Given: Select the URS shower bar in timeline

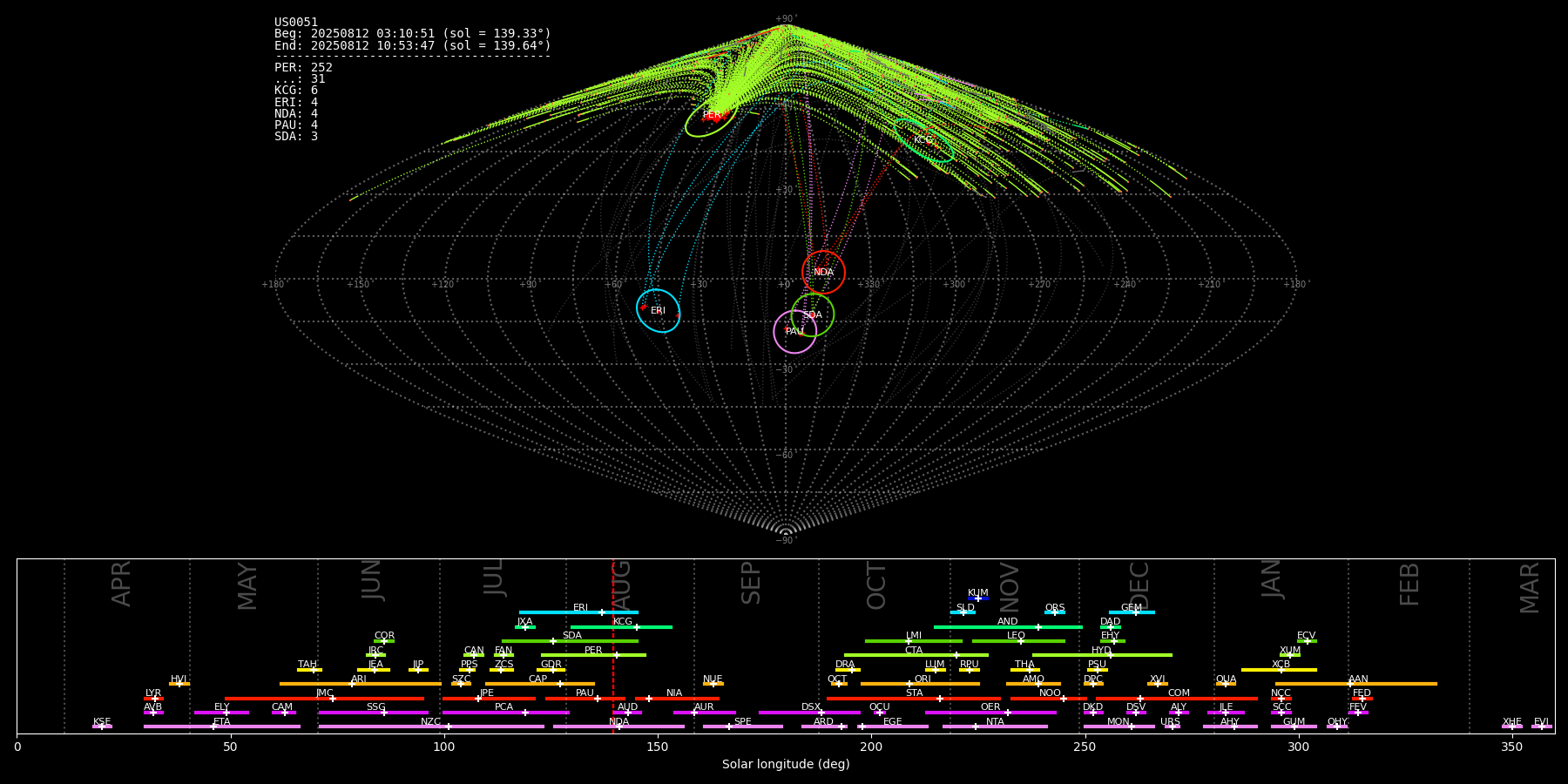Looking at the screenshot, I should pyautogui.click(x=1173, y=727).
